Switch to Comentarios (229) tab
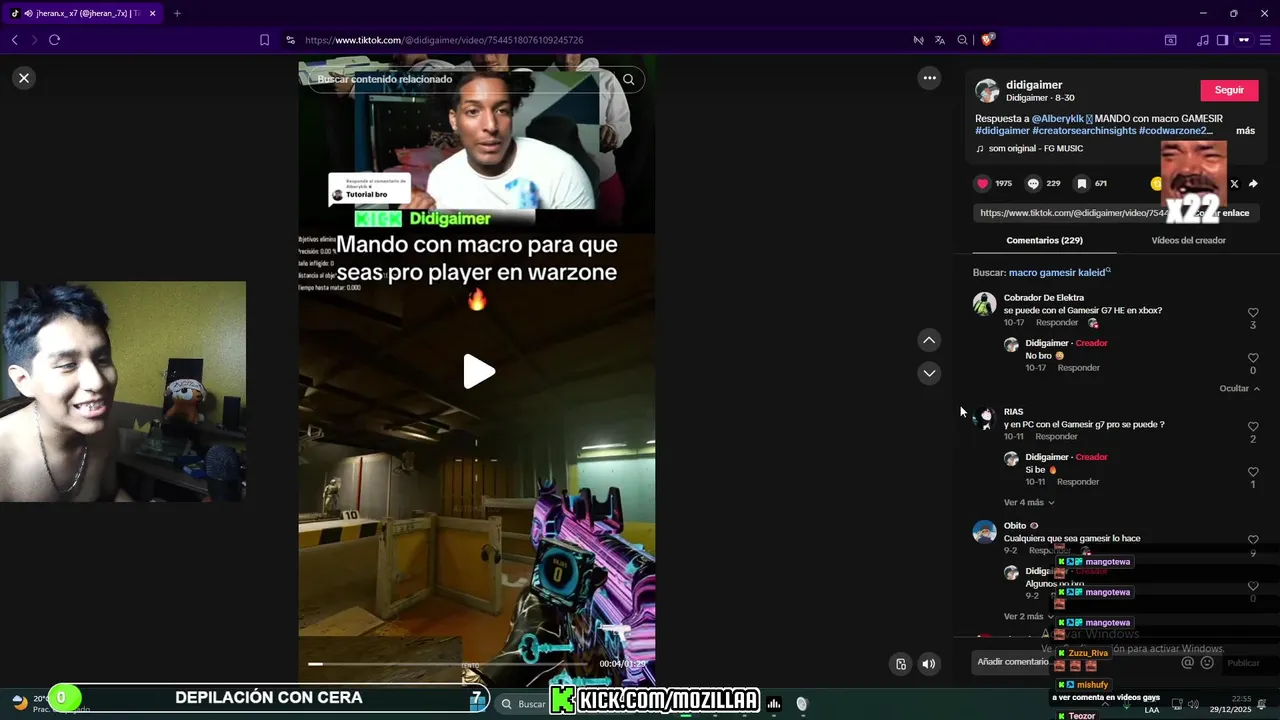Image resolution: width=1280 pixels, height=720 pixels. (x=1044, y=240)
